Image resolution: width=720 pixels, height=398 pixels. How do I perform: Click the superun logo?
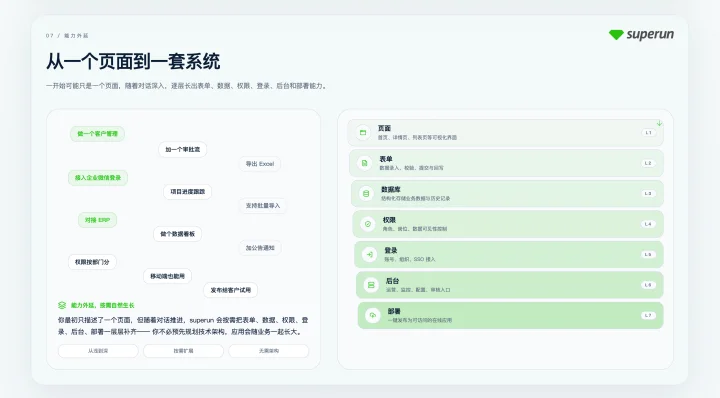click(641, 34)
